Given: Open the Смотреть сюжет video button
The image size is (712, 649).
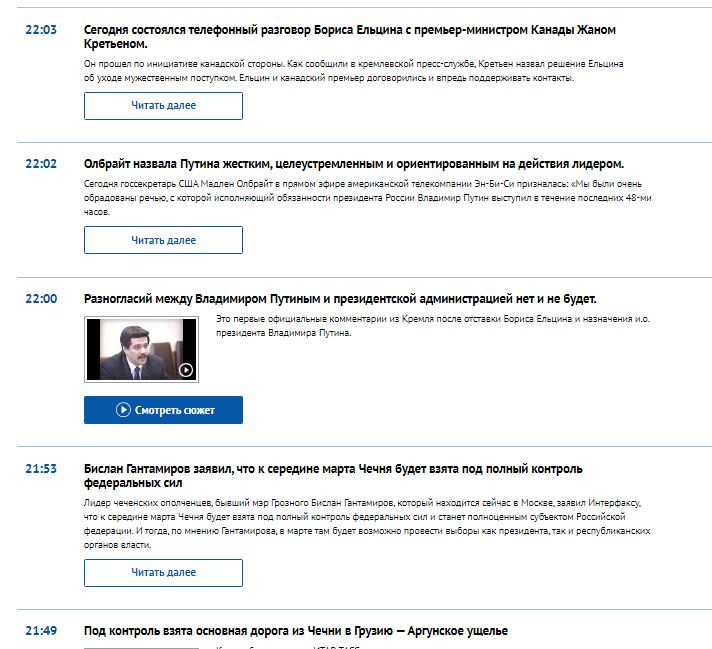Looking at the screenshot, I should 163,410.
